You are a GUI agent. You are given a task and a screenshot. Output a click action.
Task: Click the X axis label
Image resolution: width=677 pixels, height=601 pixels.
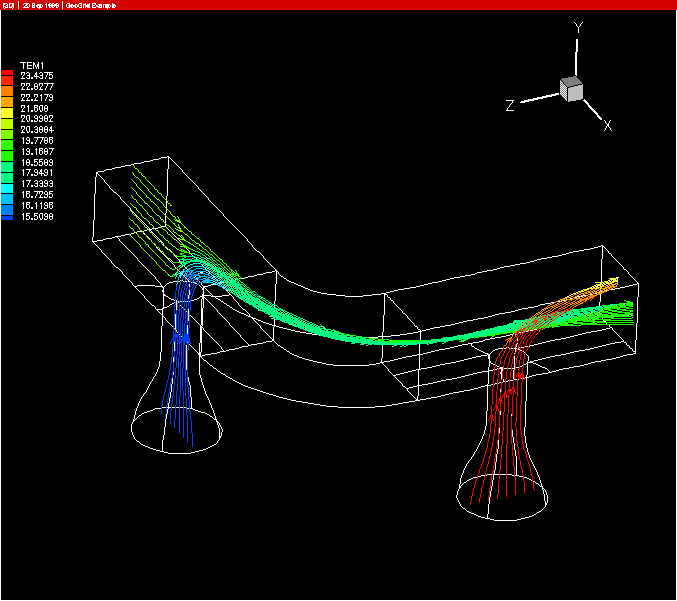pyautogui.click(x=607, y=126)
